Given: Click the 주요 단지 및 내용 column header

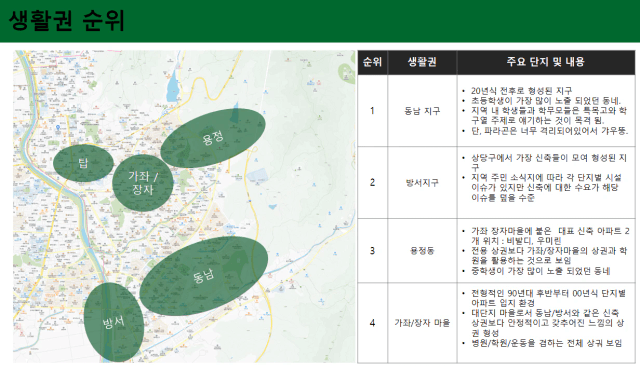Looking at the screenshot, I should coord(546,62).
